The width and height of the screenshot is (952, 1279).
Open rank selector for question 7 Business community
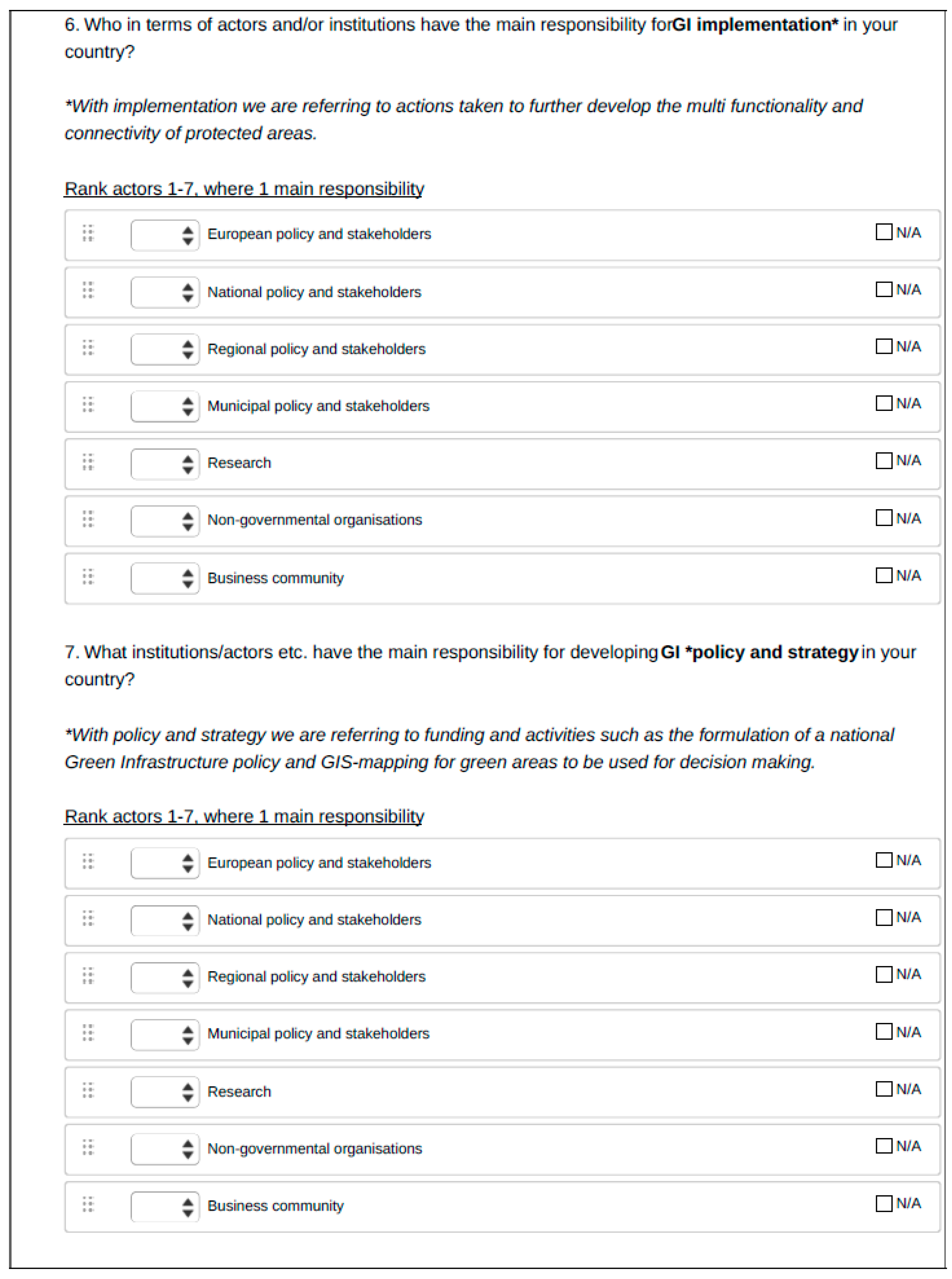pos(165,1206)
